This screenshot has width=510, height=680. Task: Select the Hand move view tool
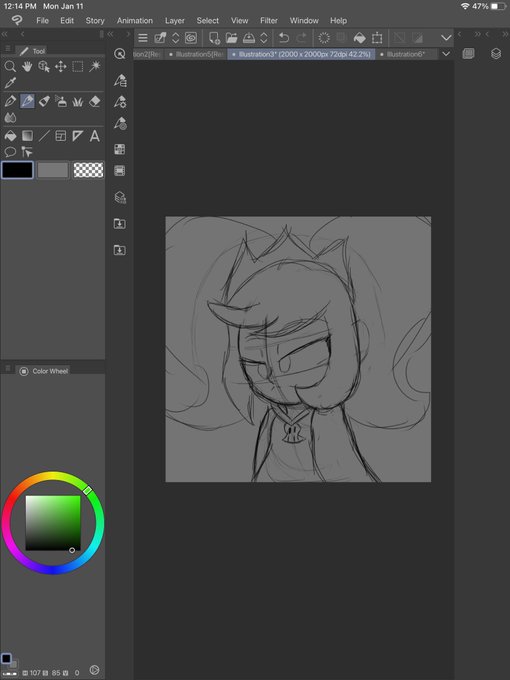[27, 66]
